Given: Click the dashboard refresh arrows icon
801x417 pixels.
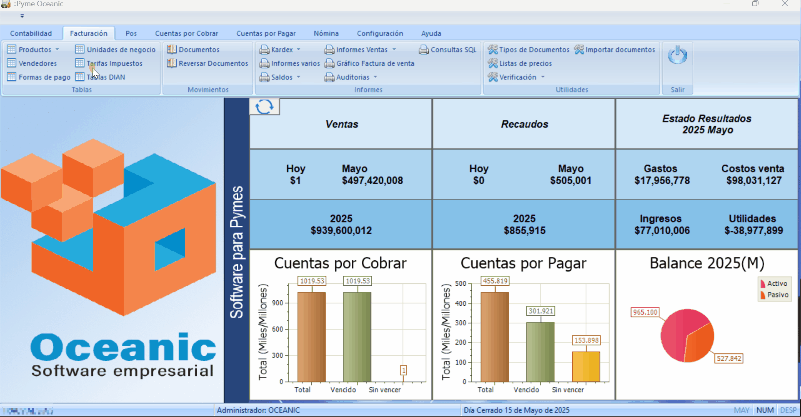Looking at the screenshot, I should coord(264,107).
